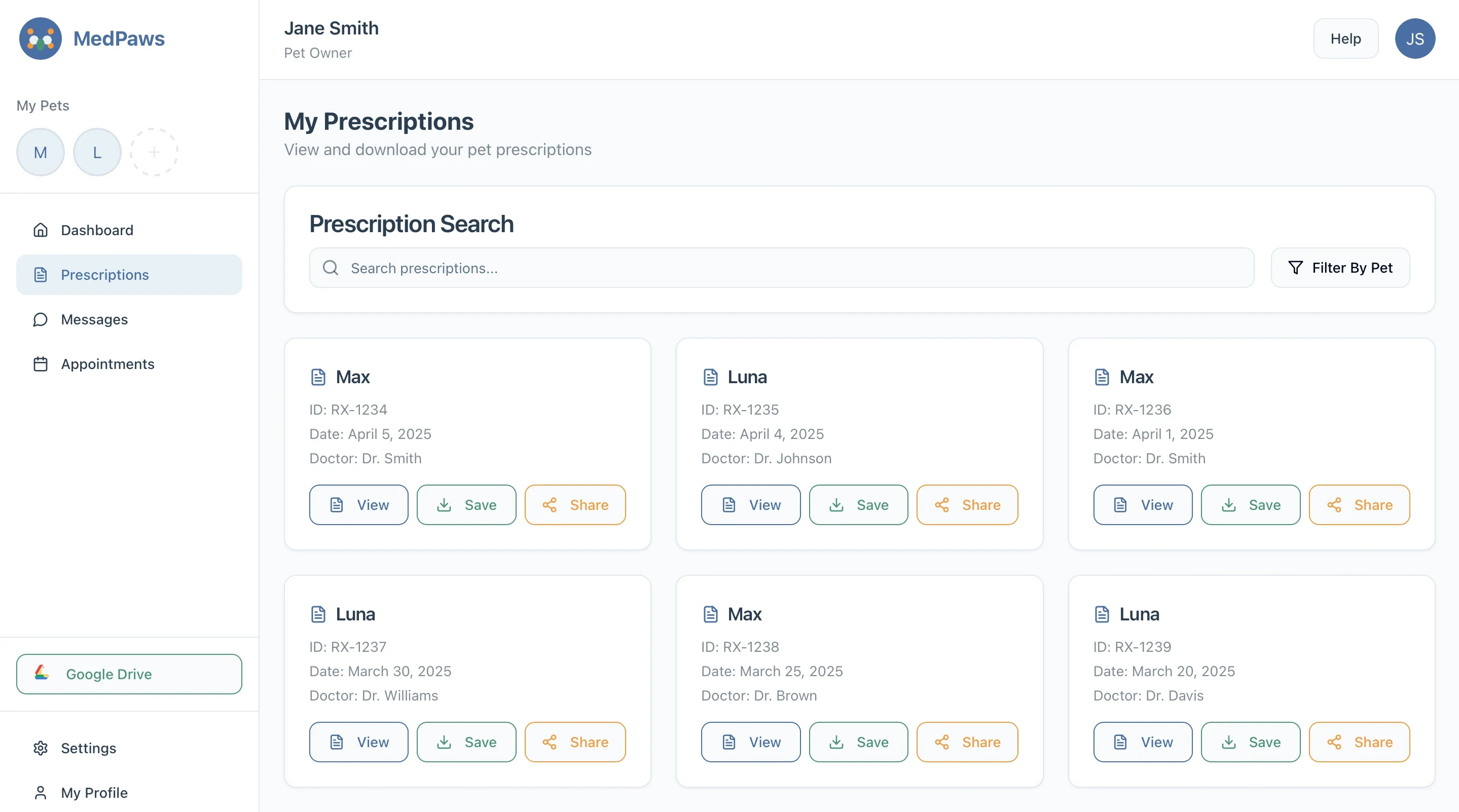This screenshot has width=1459, height=812.
Task: Open Filter By Pet dropdown
Action: (x=1340, y=268)
